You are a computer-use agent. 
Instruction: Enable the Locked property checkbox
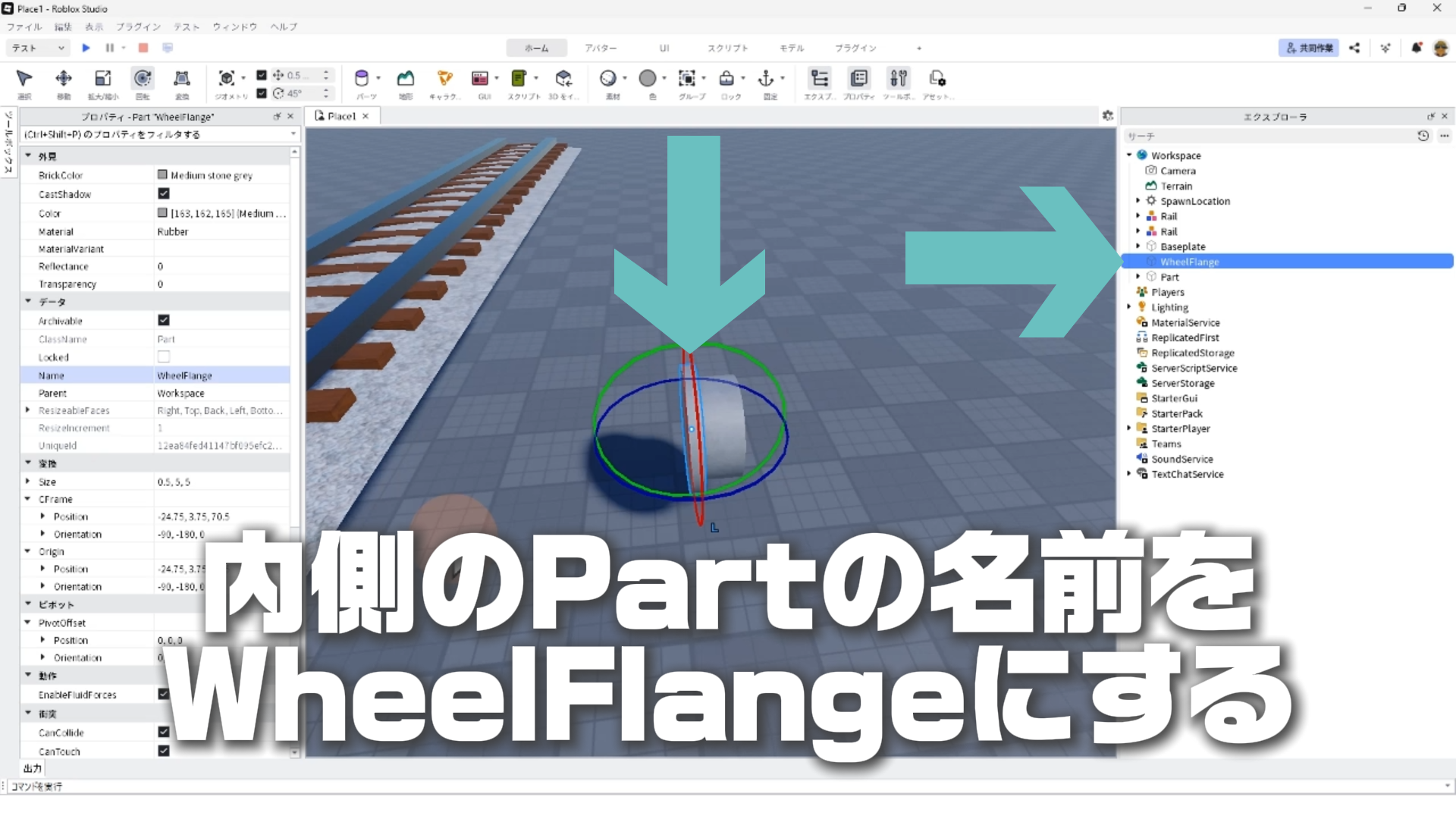click(x=163, y=357)
